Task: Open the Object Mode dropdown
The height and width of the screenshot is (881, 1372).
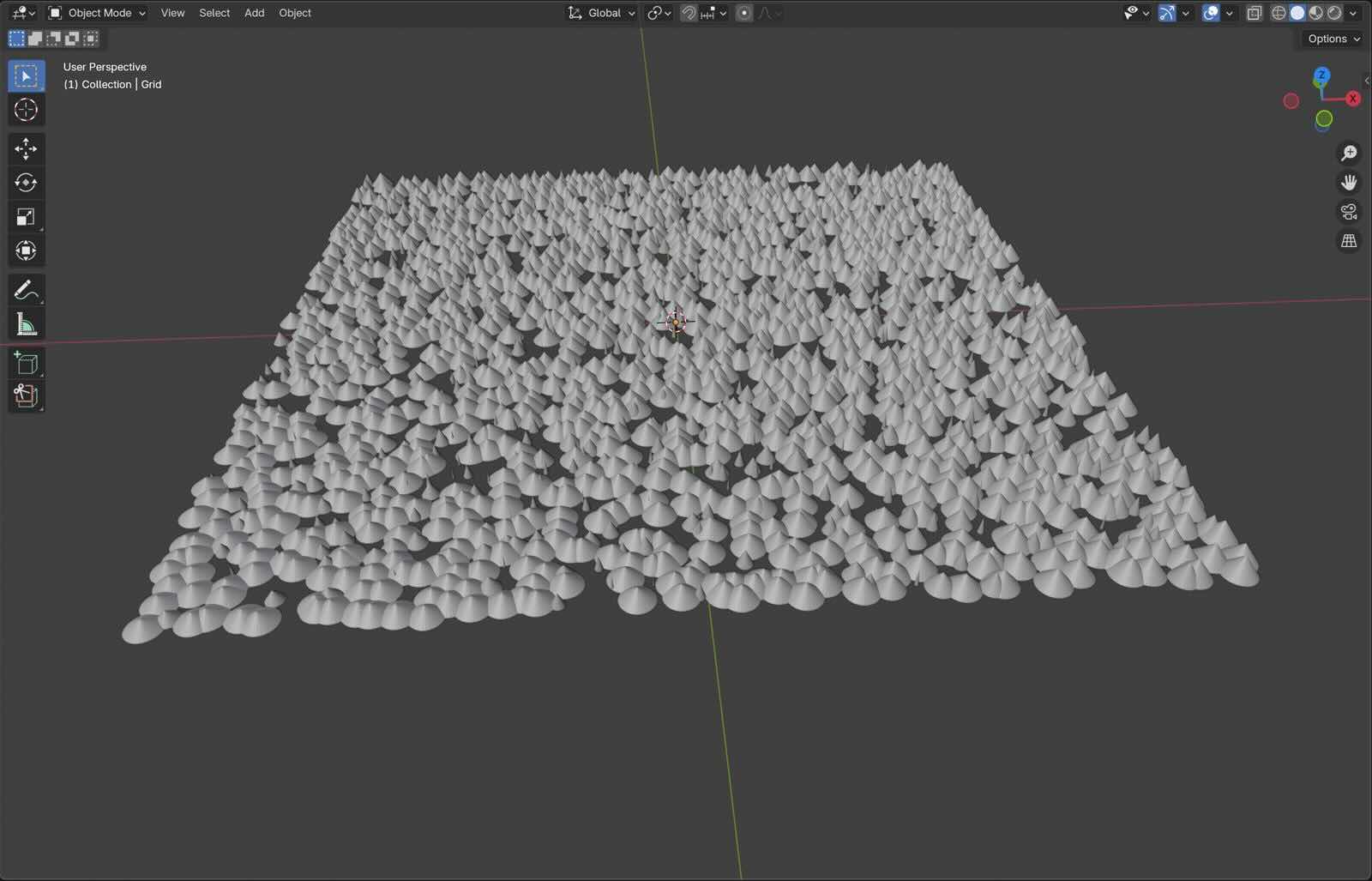Action: (97, 13)
